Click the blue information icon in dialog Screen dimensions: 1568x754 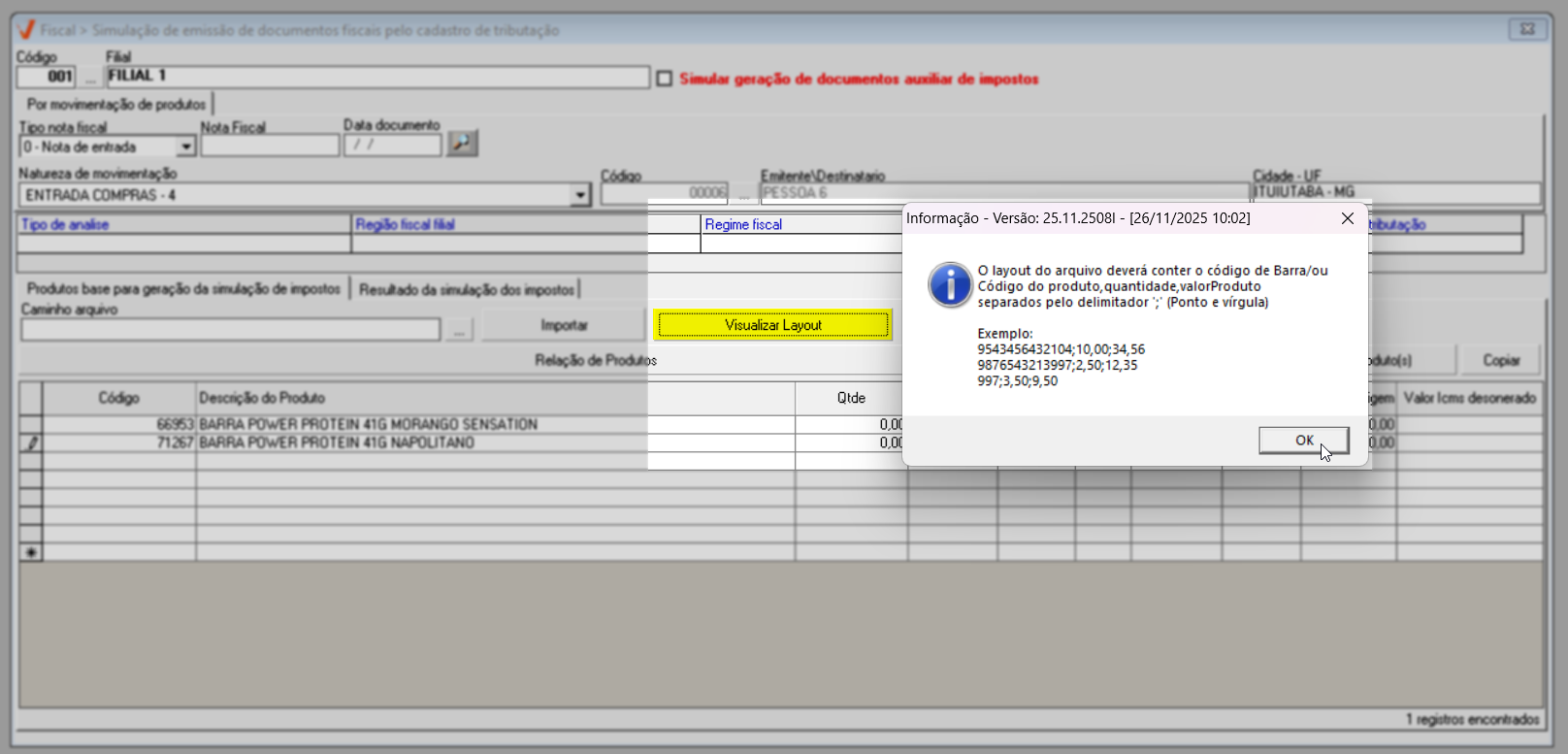[950, 285]
